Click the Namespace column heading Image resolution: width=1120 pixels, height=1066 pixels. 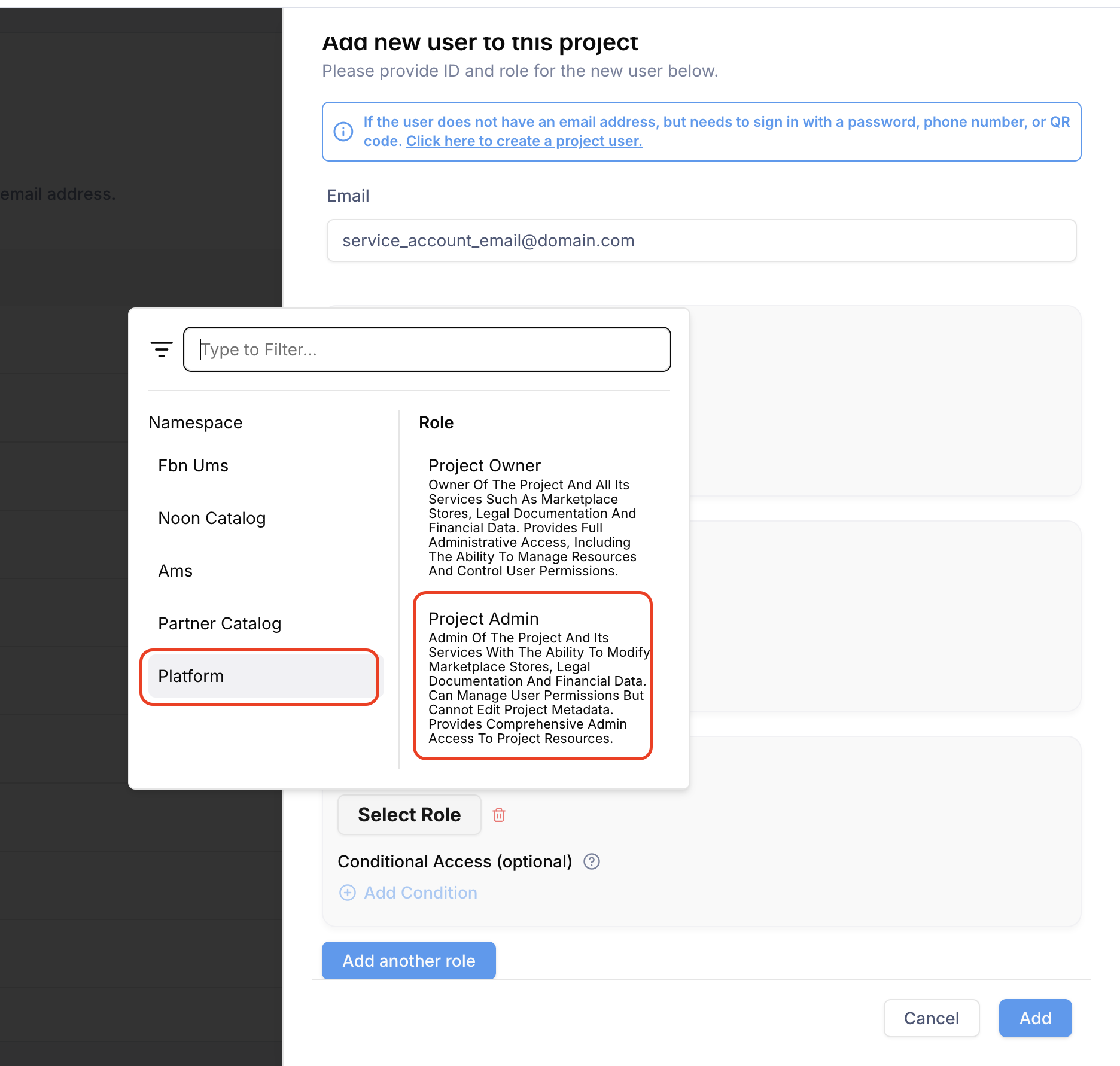click(196, 422)
